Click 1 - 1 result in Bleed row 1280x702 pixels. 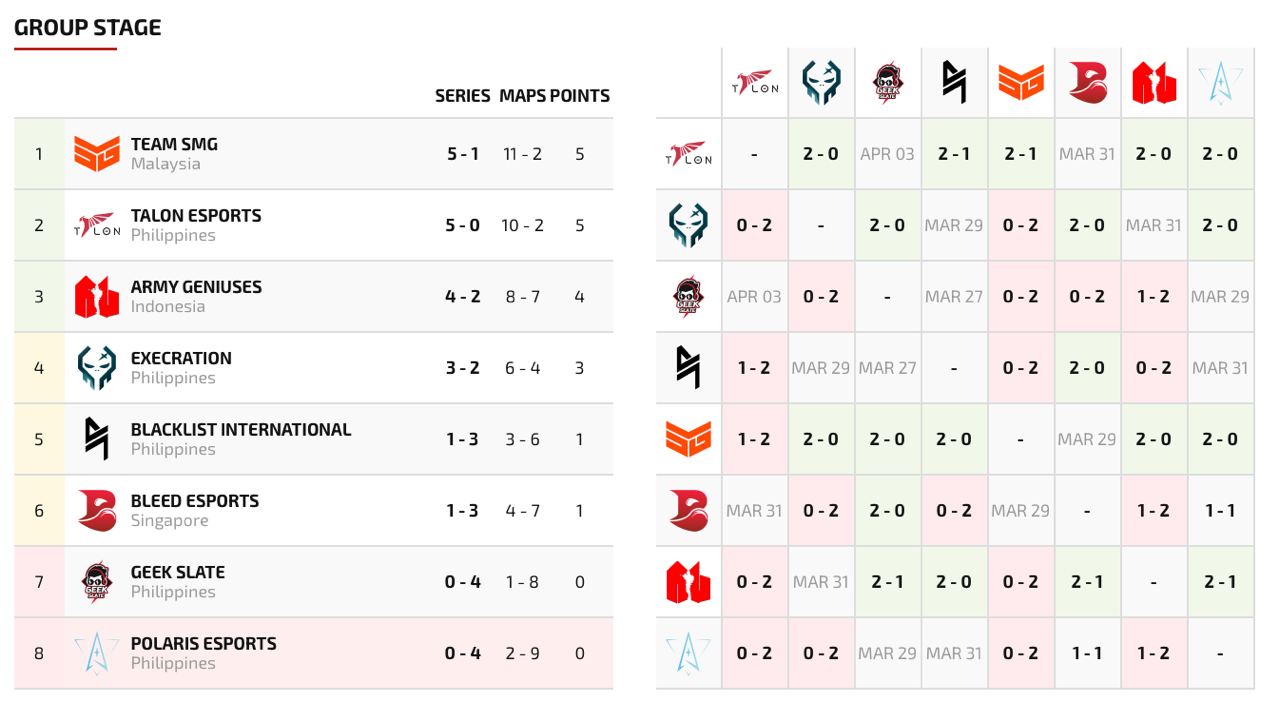[1220, 510]
